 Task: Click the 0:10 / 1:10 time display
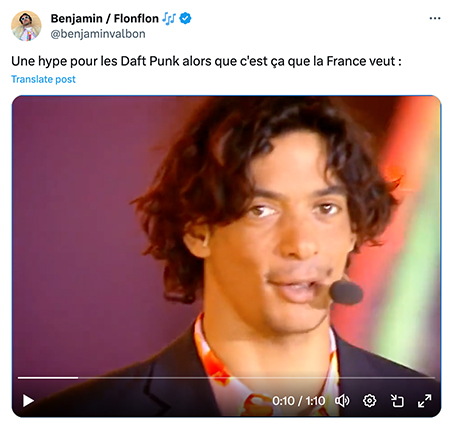298,401
